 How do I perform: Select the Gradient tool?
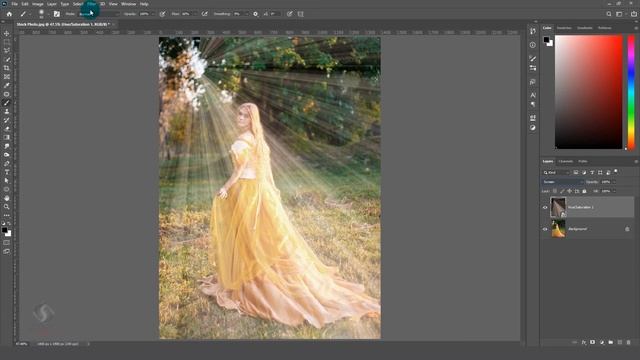pos(7,137)
